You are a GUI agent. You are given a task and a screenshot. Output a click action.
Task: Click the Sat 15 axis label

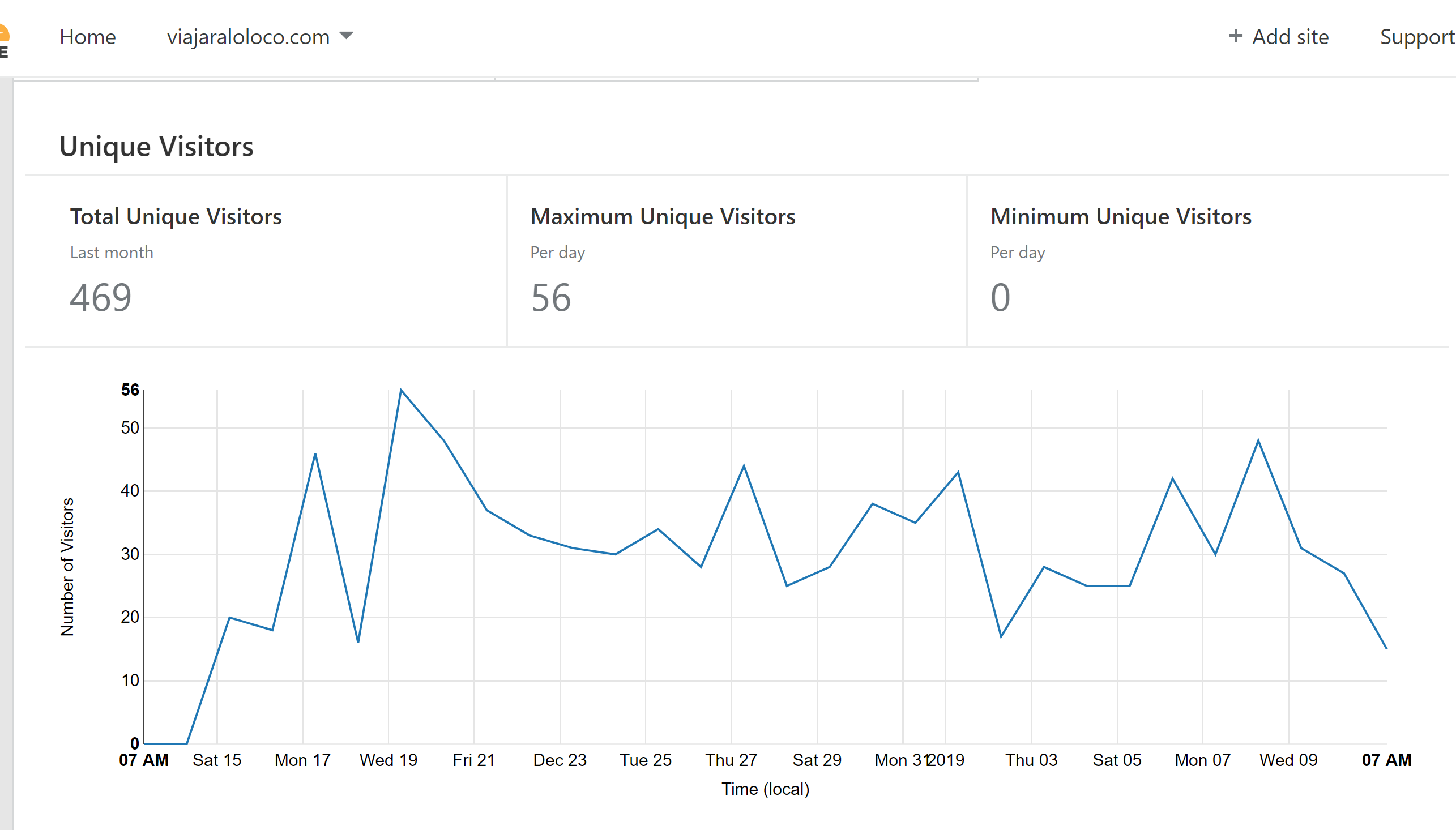coord(217,760)
